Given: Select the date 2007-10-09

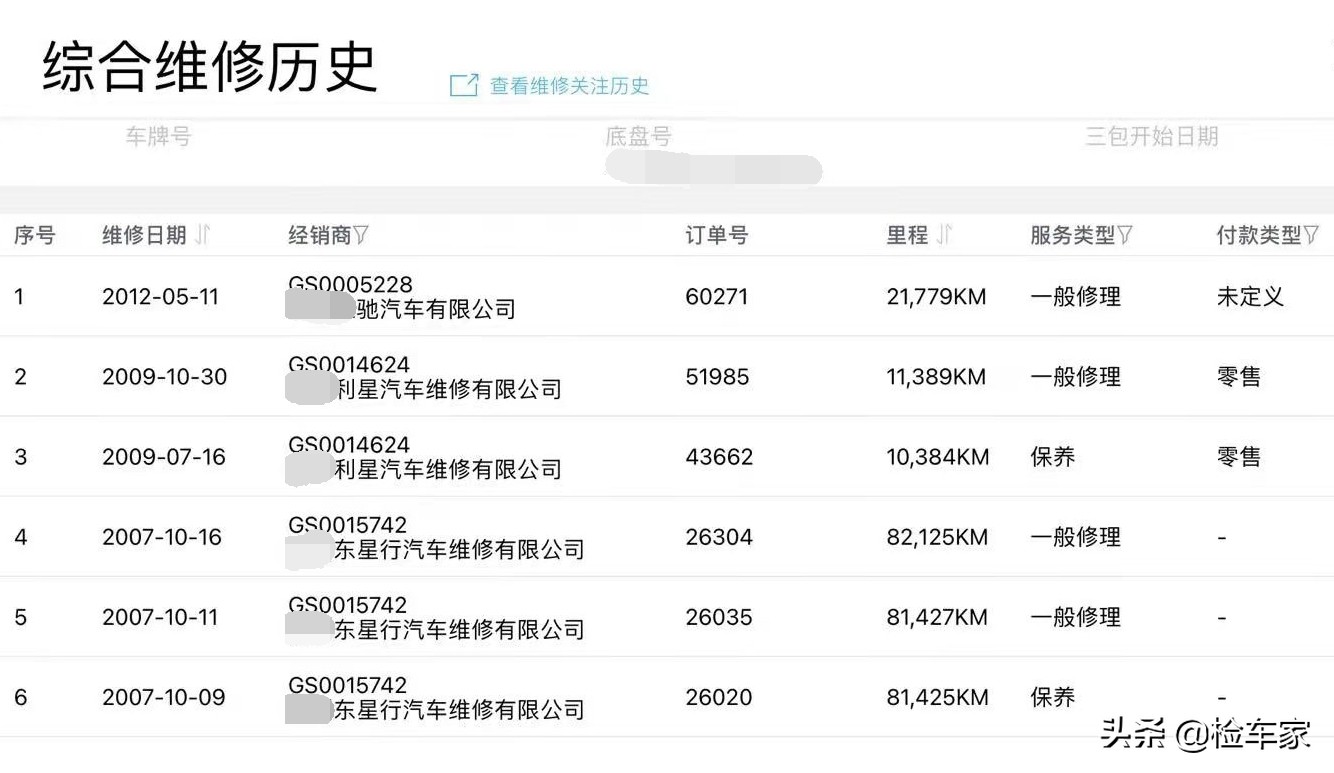Looking at the screenshot, I should point(164,697).
